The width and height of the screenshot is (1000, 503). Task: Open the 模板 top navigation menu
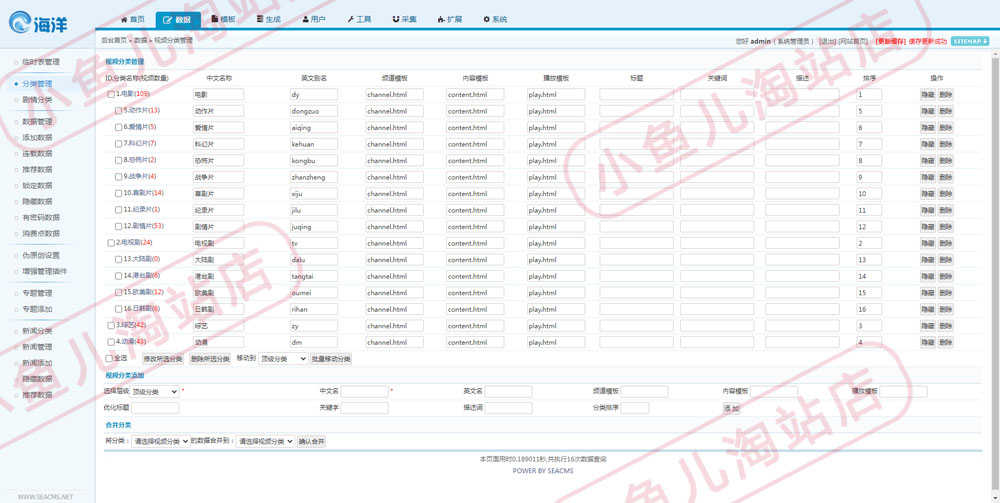coord(223,20)
